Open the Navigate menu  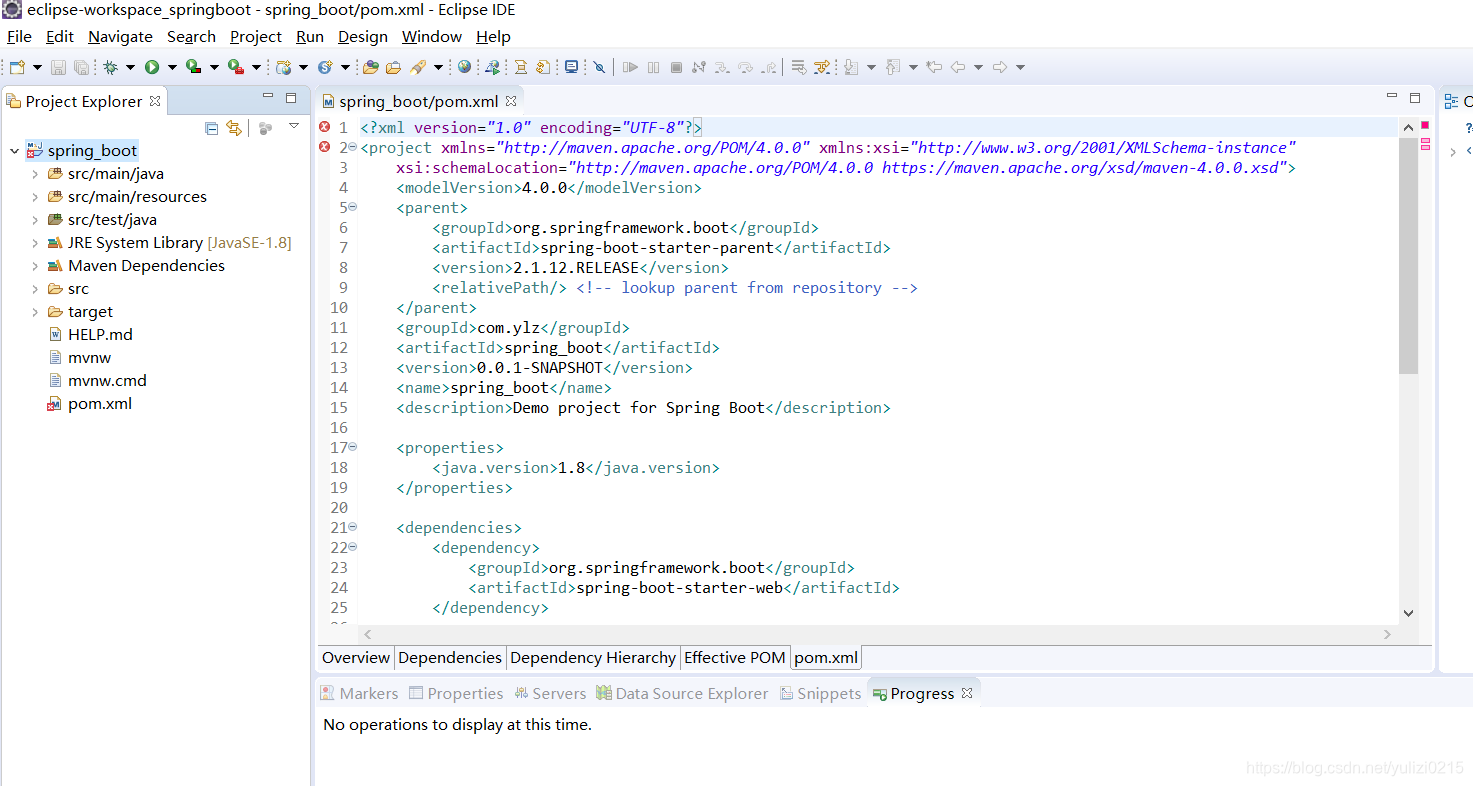120,36
